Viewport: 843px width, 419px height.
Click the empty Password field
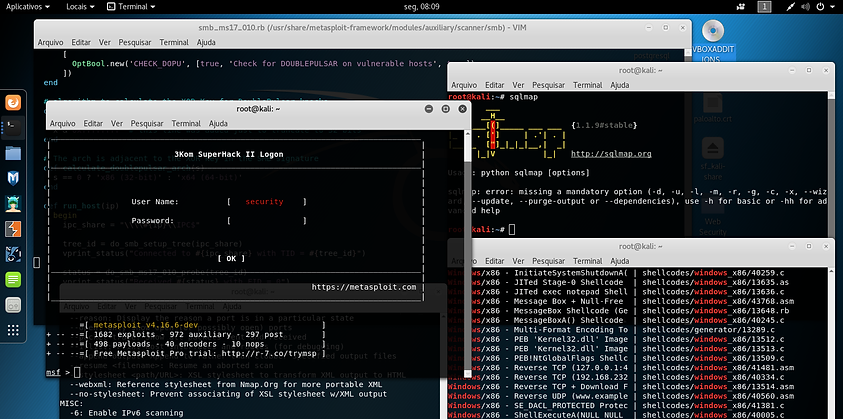point(267,221)
